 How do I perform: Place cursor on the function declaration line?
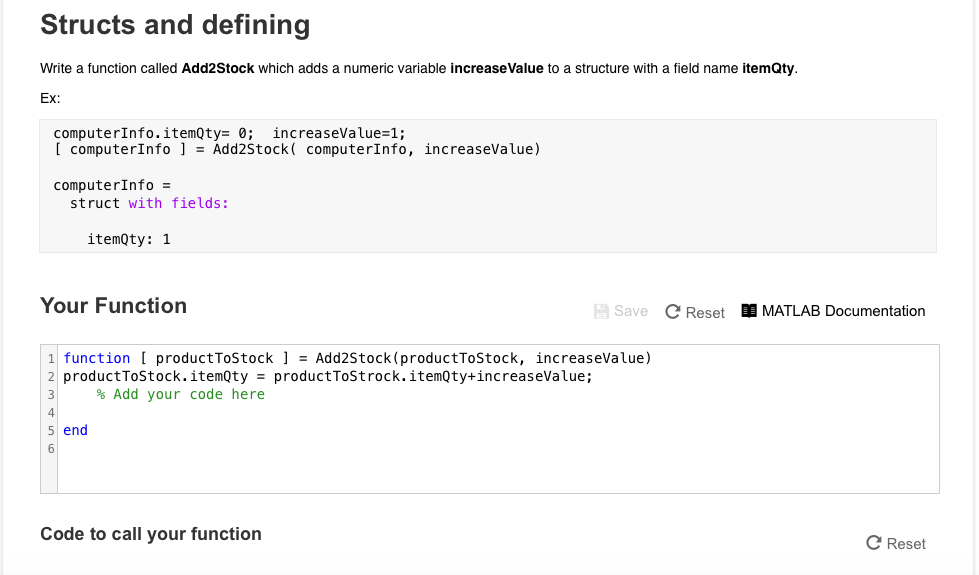click(x=357, y=358)
